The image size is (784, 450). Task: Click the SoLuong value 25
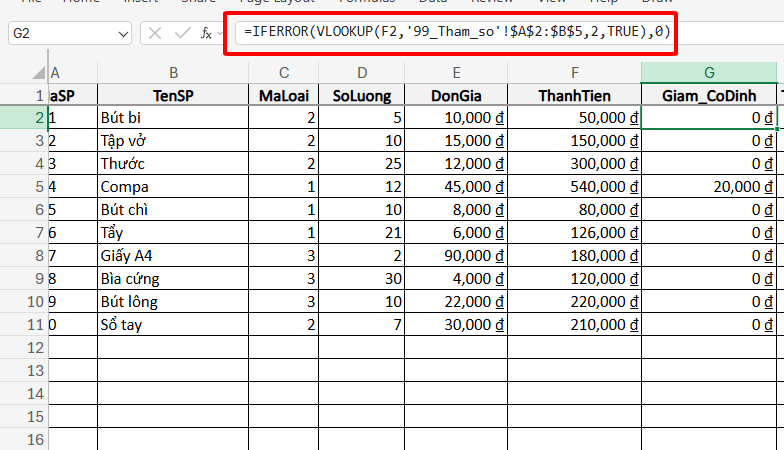point(362,164)
